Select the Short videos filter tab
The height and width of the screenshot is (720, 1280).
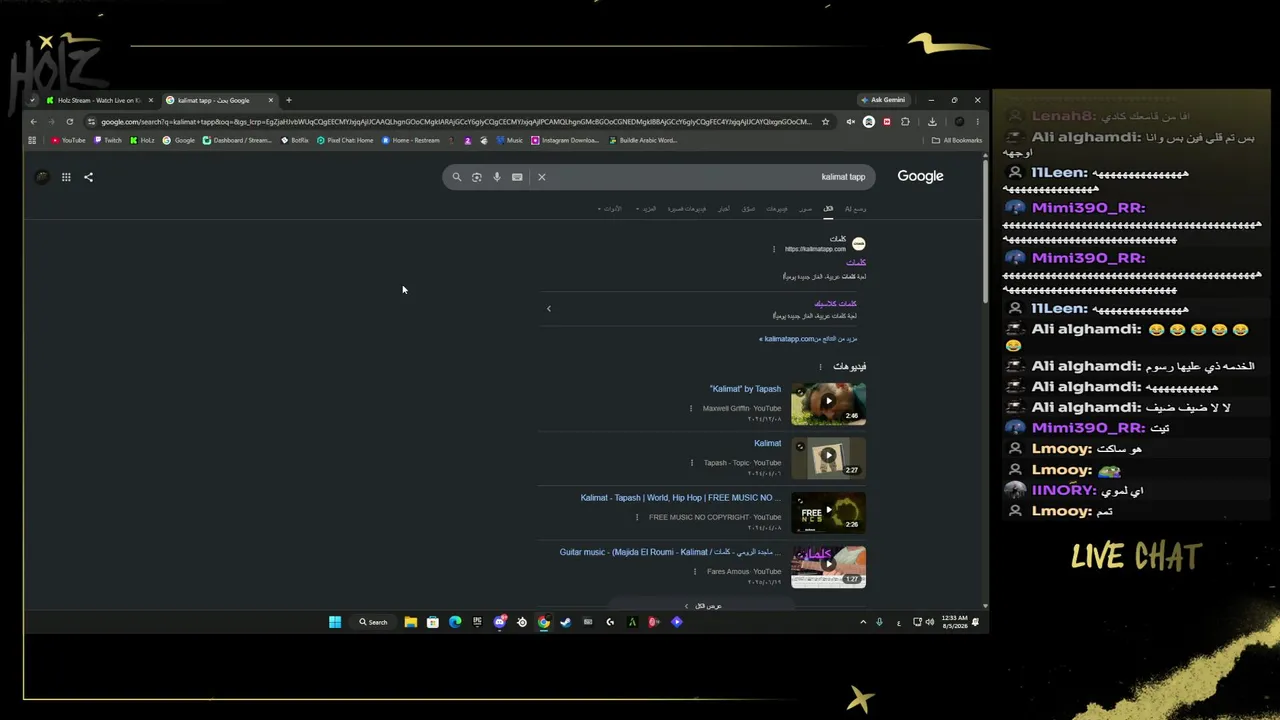pyautogui.click(x=687, y=209)
